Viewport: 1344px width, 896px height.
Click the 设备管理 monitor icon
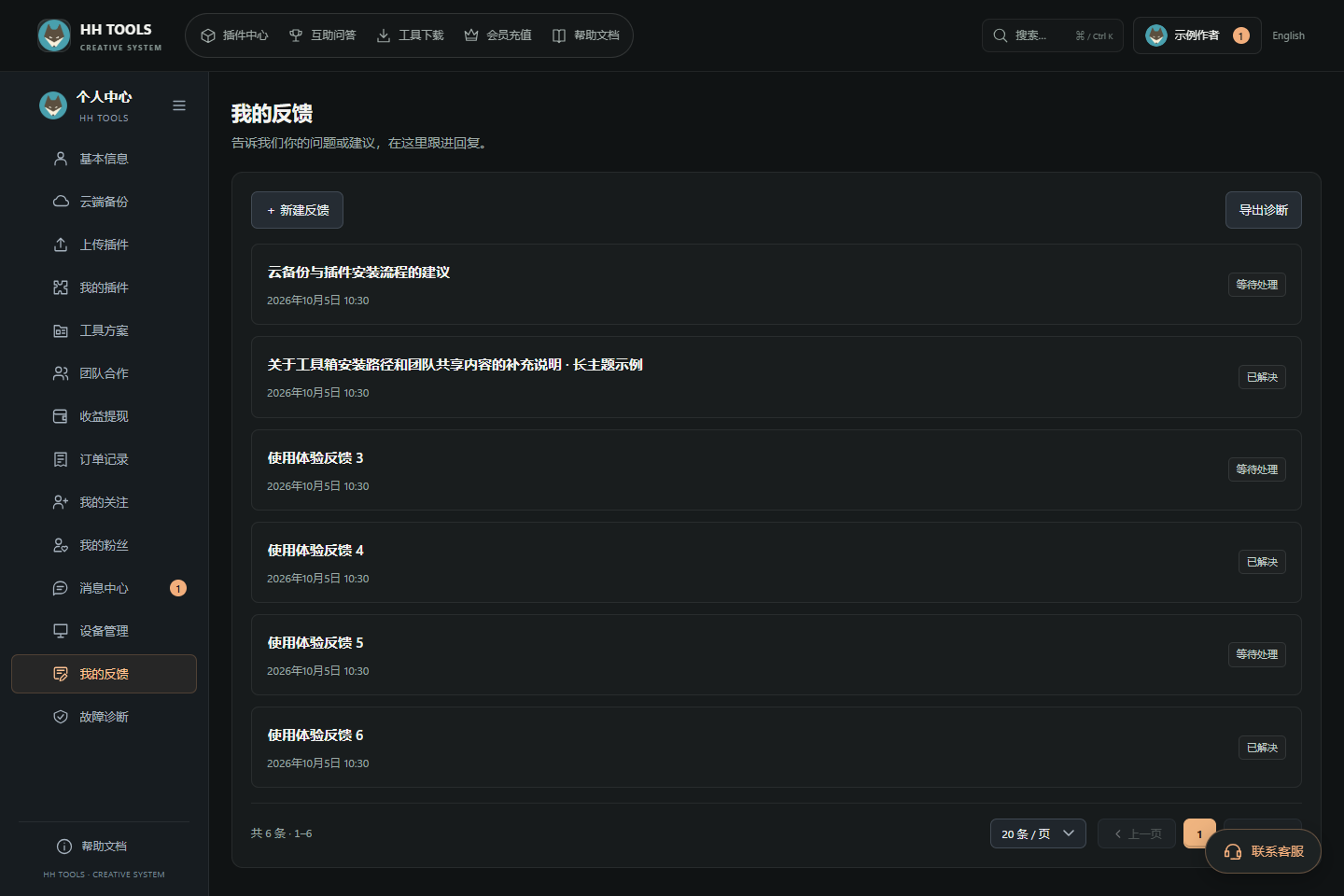point(61,631)
